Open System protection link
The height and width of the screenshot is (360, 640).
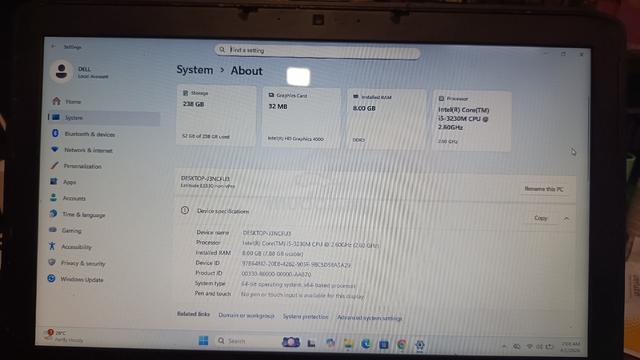coord(305,317)
